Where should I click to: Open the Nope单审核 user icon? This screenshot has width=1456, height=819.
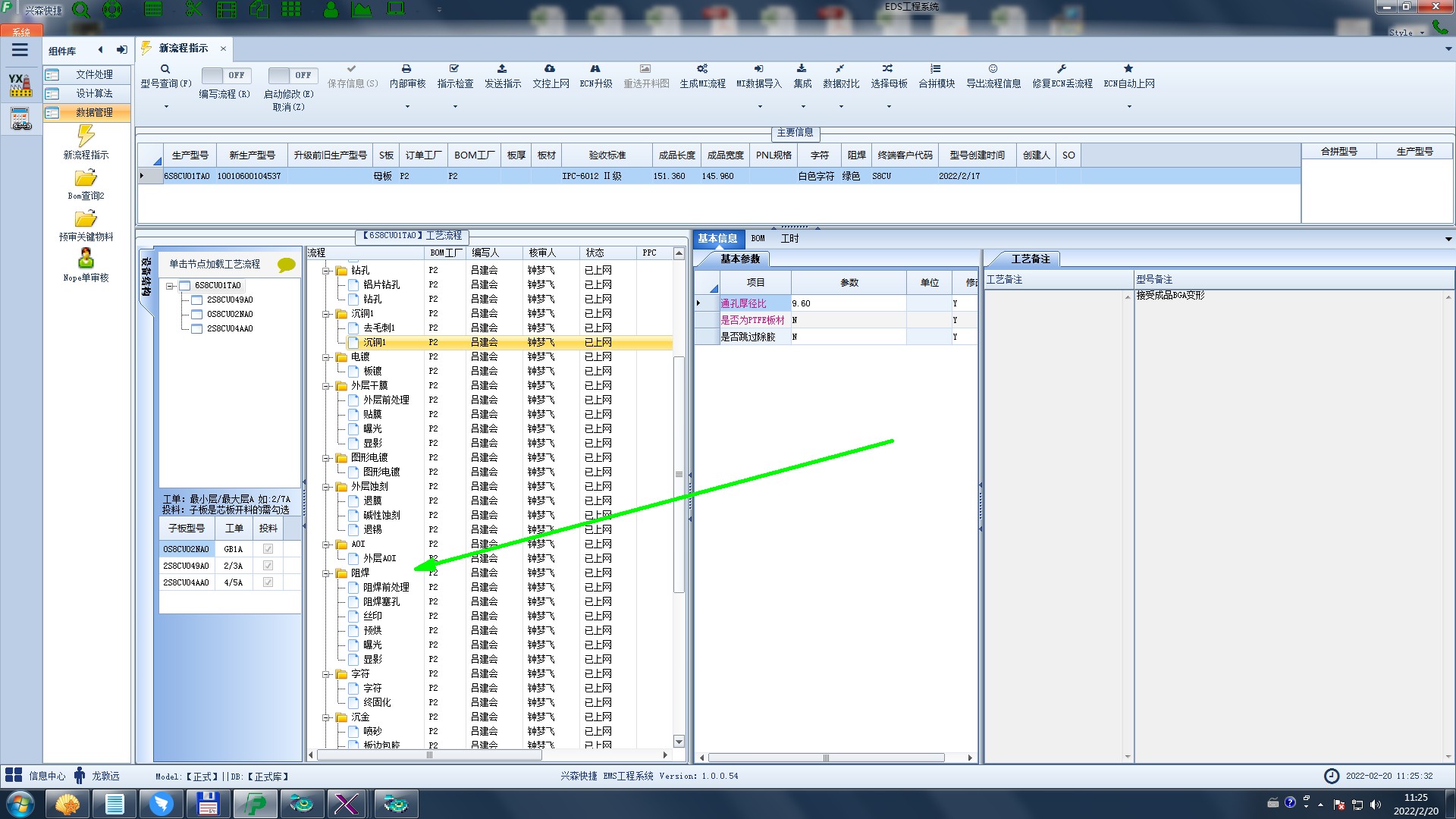[86, 259]
